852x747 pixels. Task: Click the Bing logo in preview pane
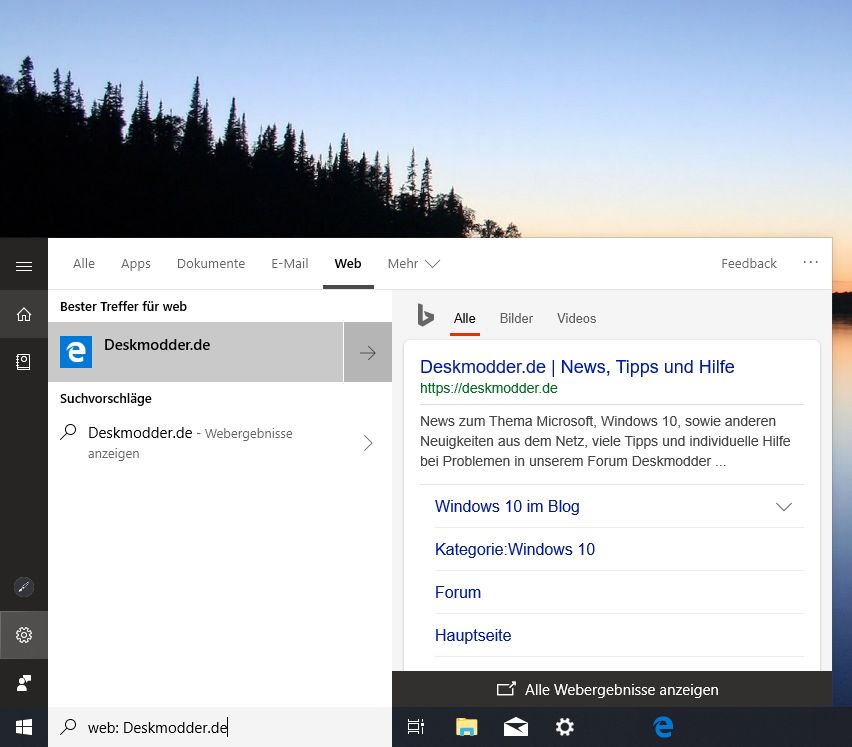click(x=425, y=315)
